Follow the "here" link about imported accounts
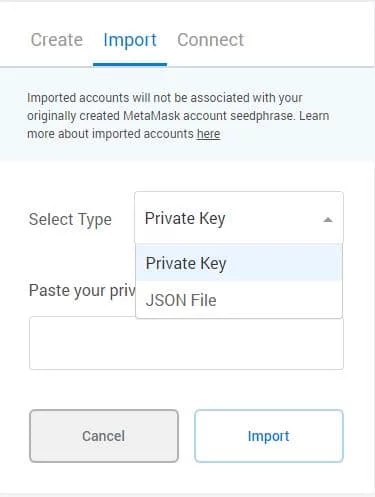 [208, 134]
